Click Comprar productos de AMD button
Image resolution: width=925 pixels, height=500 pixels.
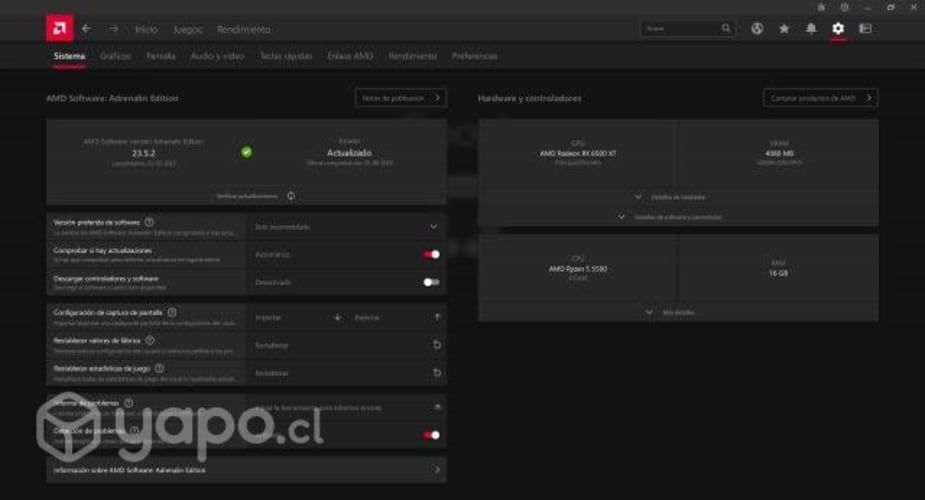click(820, 98)
